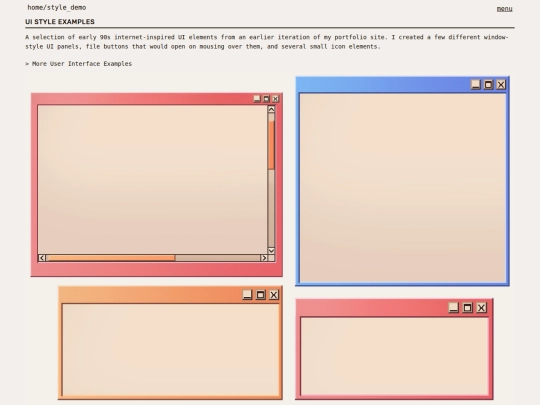Open the menu link at top right
The width and height of the screenshot is (540, 405).
click(504, 9)
